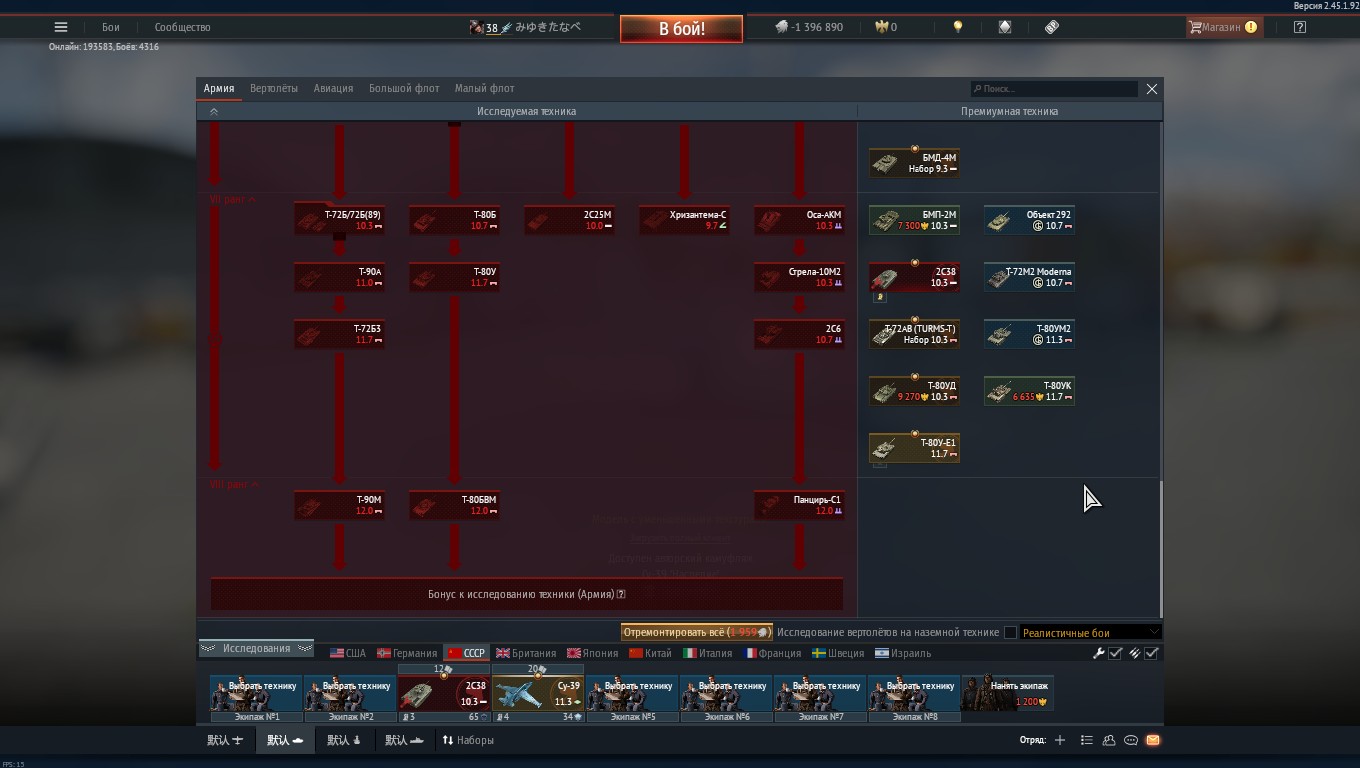The image size is (1360, 768).
Task: Select the Т-90А vehicle
Action: point(339,277)
